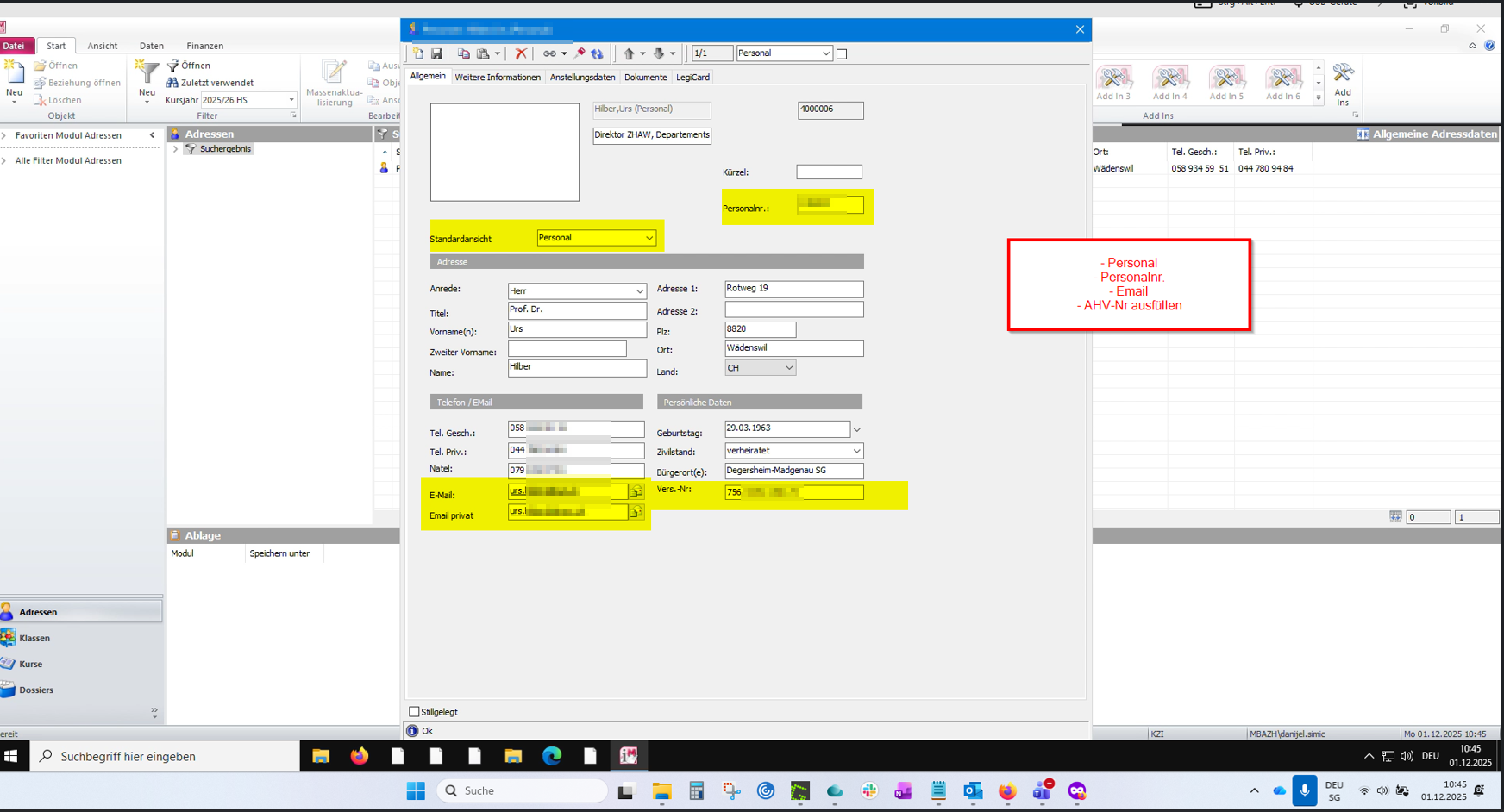Screen dimensions: 1504x812
Task: Expand the Suchergebnis tree node
Action: coord(176,149)
